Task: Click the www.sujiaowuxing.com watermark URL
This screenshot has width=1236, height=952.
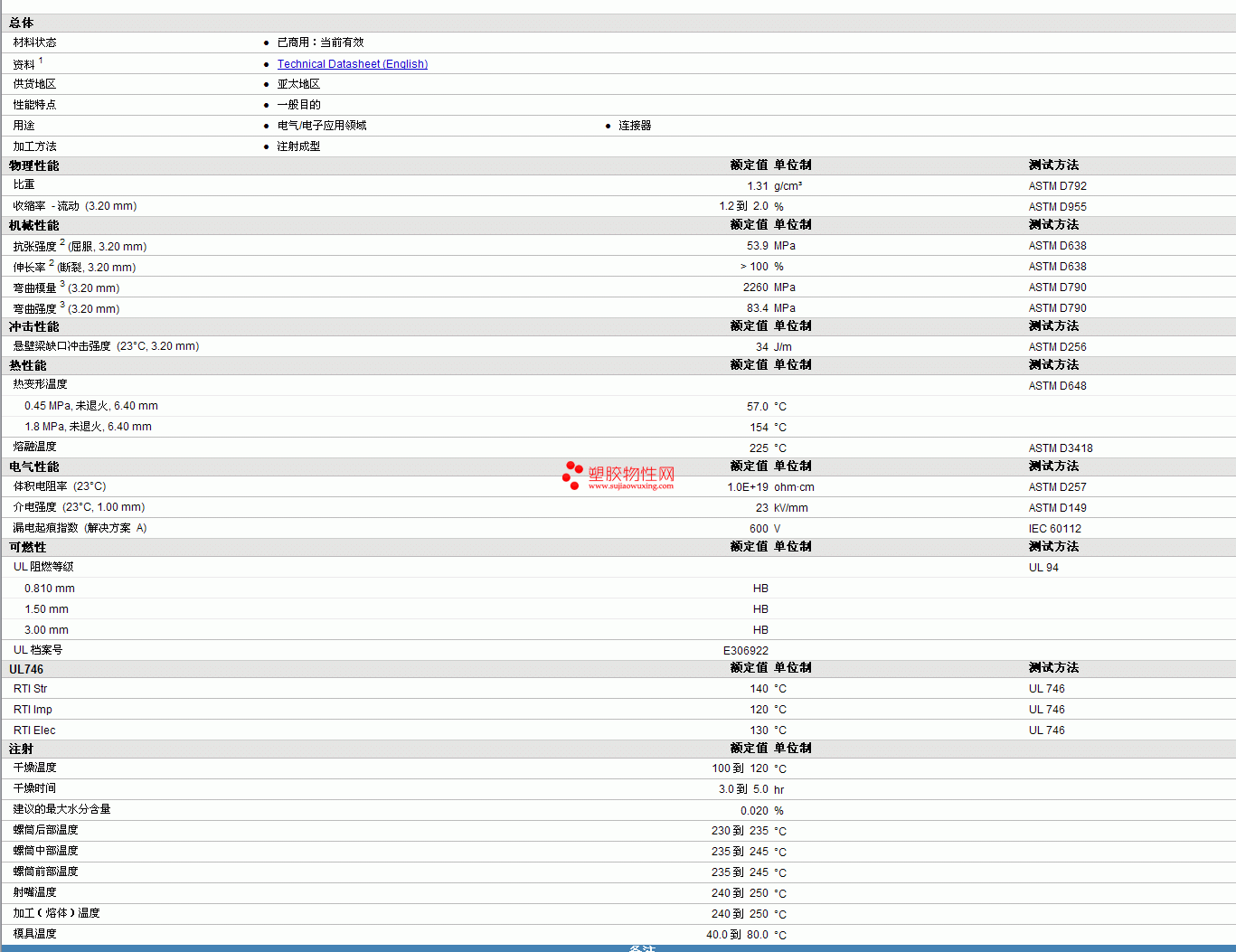Action: [x=630, y=486]
